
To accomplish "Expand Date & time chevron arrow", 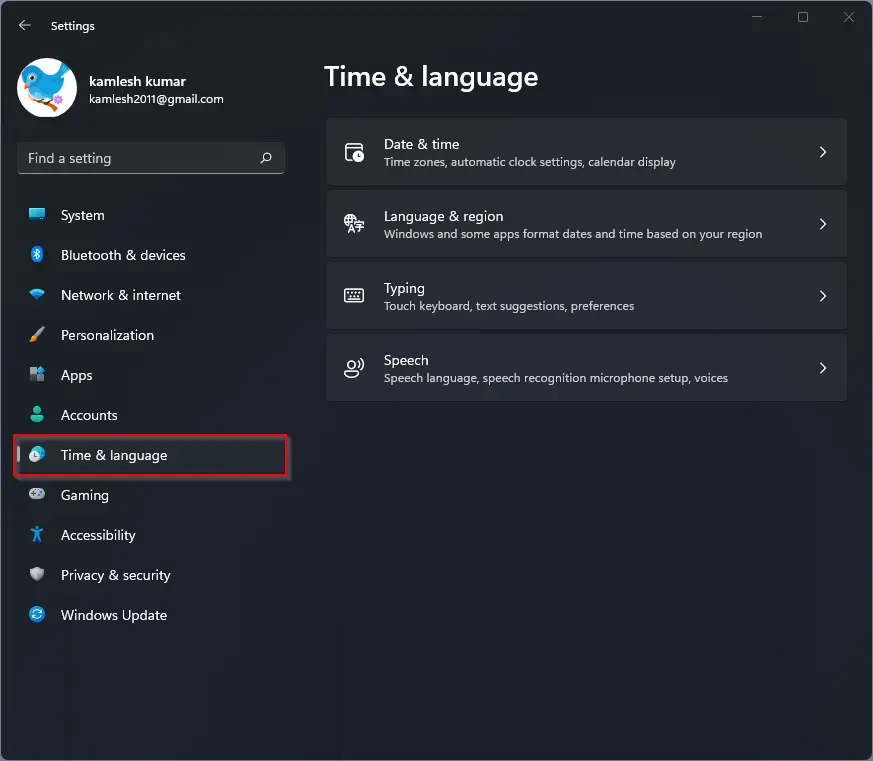I will [x=823, y=152].
